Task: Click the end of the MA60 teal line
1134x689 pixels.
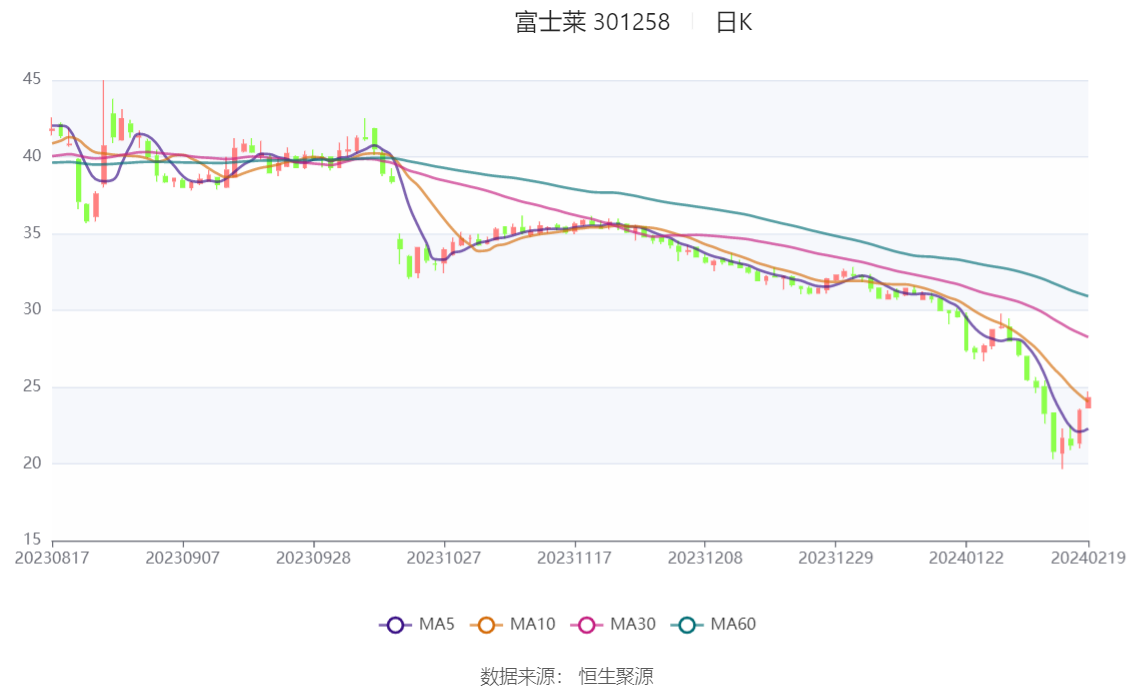Action: click(x=1087, y=295)
